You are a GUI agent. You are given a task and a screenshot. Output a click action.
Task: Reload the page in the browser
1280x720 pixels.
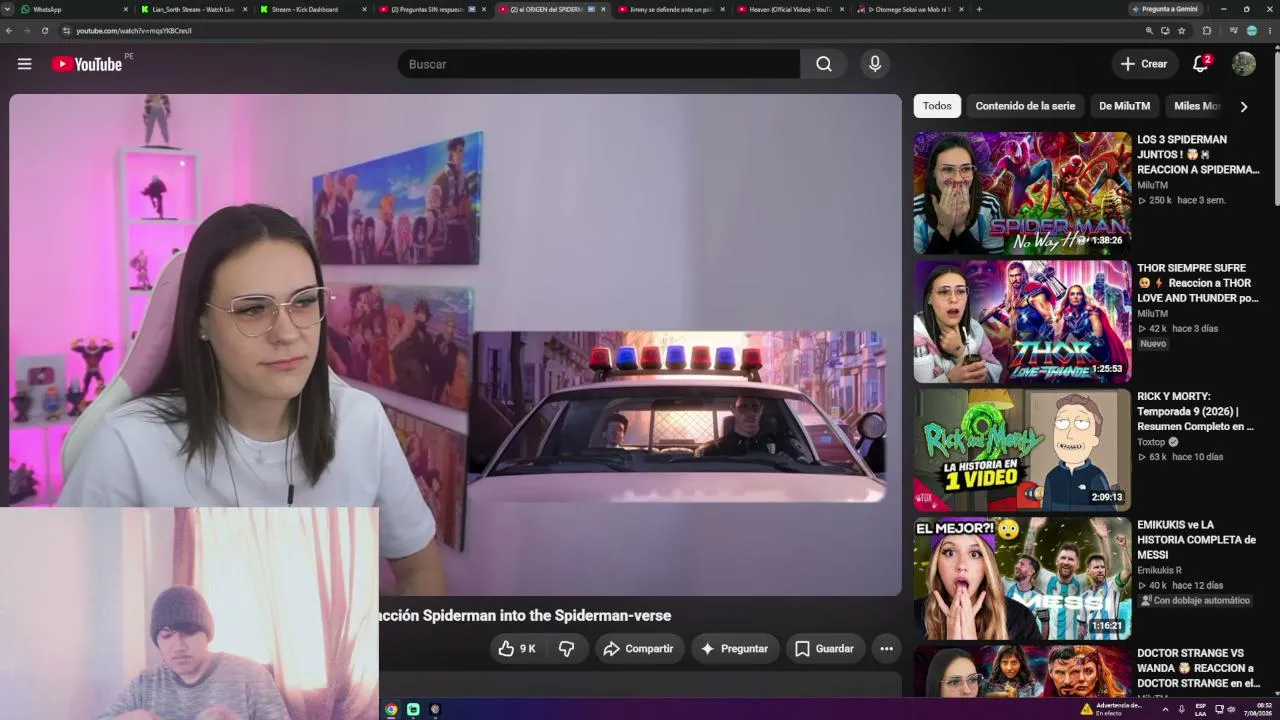click(x=45, y=31)
